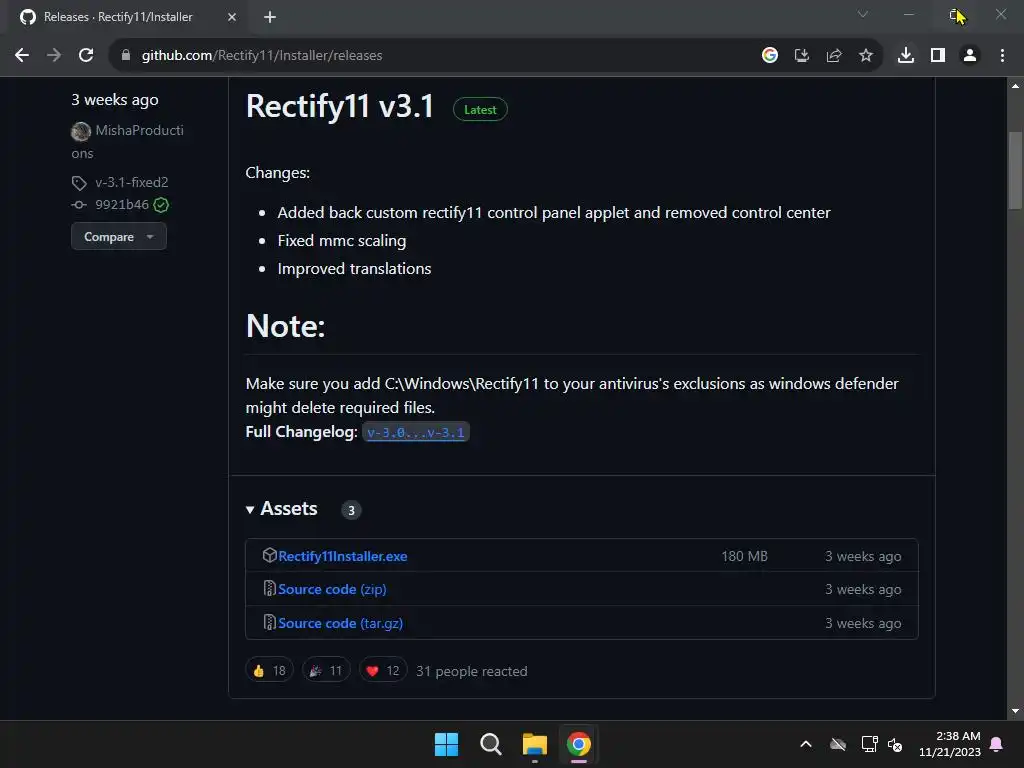The height and width of the screenshot is (768, 1024).
Task: Close the Releases Rectify11 tab
Action: point(232,17)
